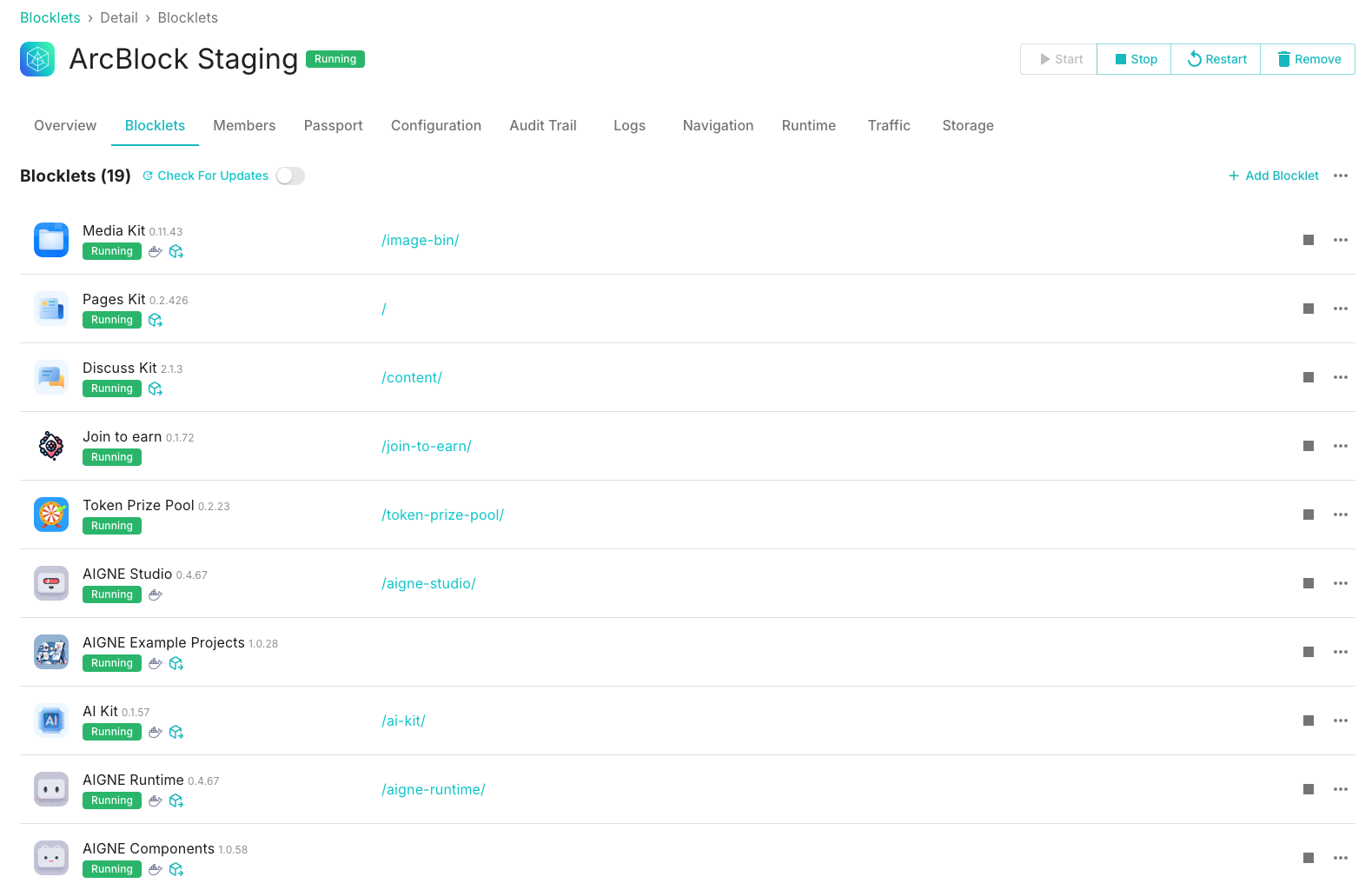1372x890 pixels.
Task: Stop the AI Kit blocklet
Action: point(1309,721)
